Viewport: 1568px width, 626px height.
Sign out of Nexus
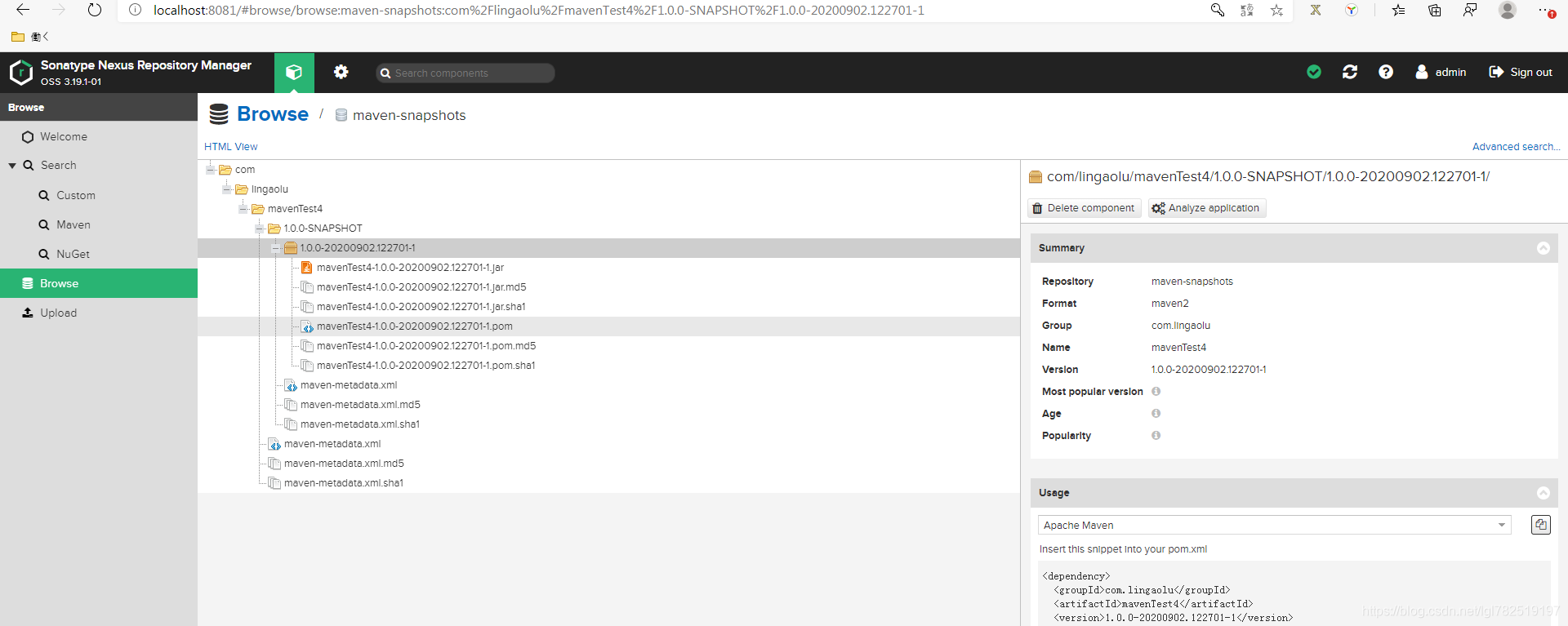point(1521,72)
